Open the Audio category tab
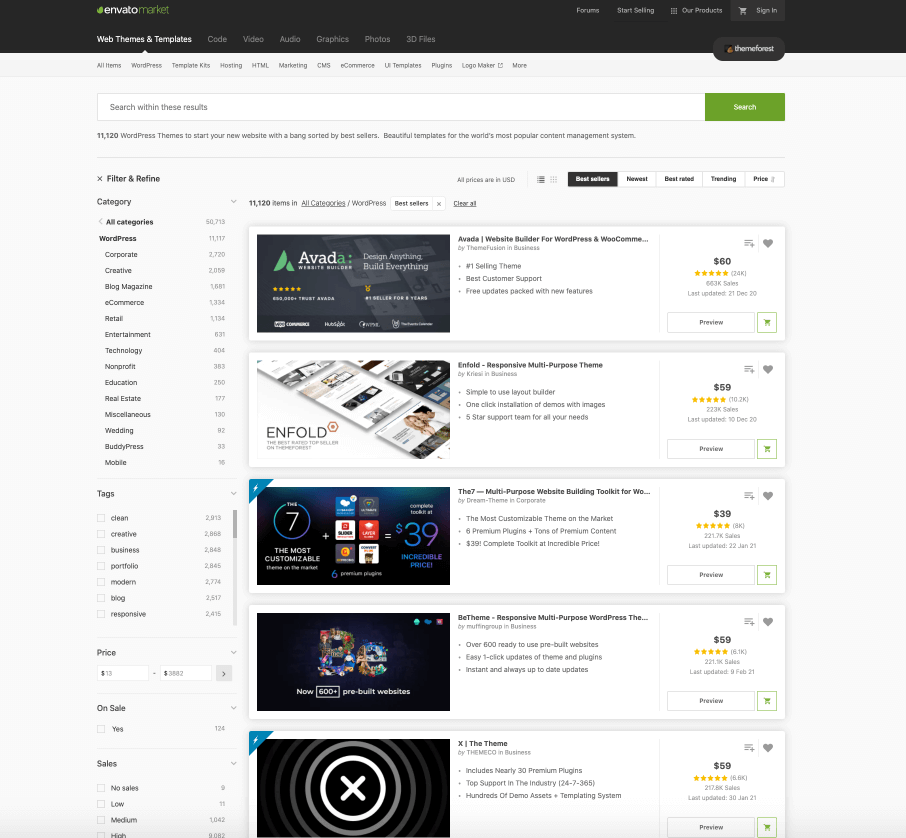The width and height of the screenshot is (906, 838). pyautogui.click(x=290, y=39)
